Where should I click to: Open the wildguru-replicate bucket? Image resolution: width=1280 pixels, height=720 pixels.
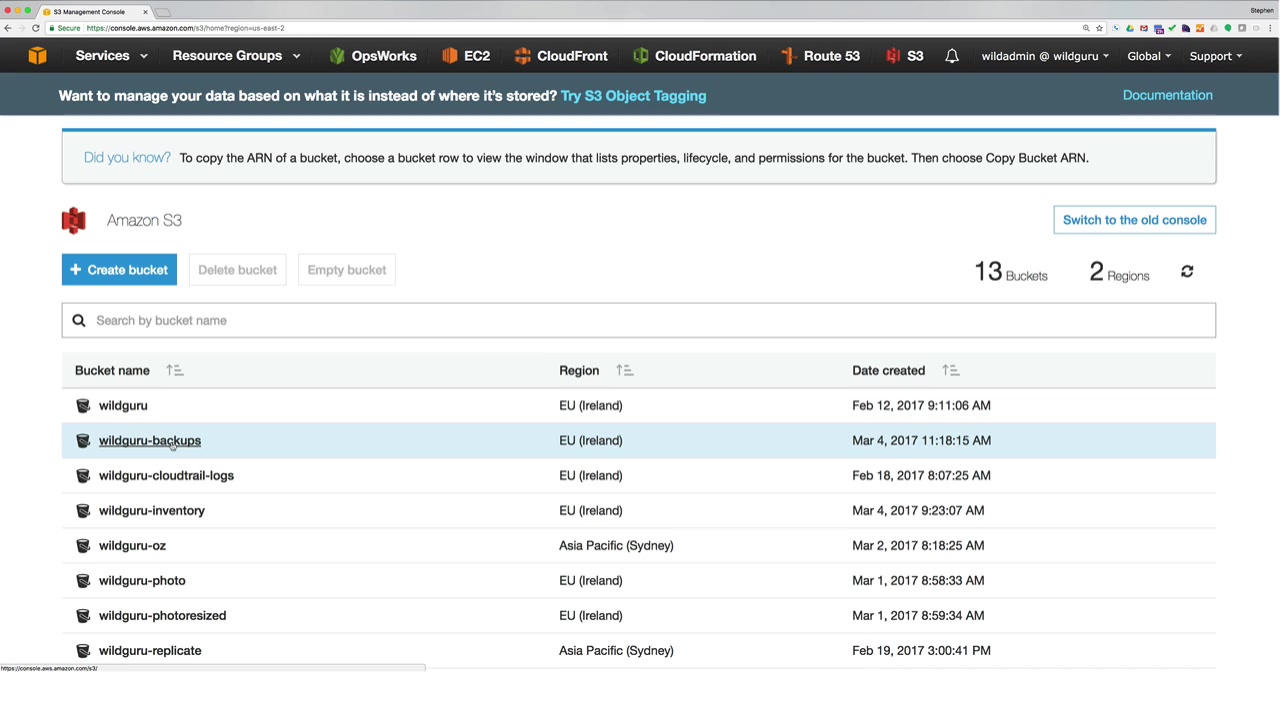pos(150,651)
